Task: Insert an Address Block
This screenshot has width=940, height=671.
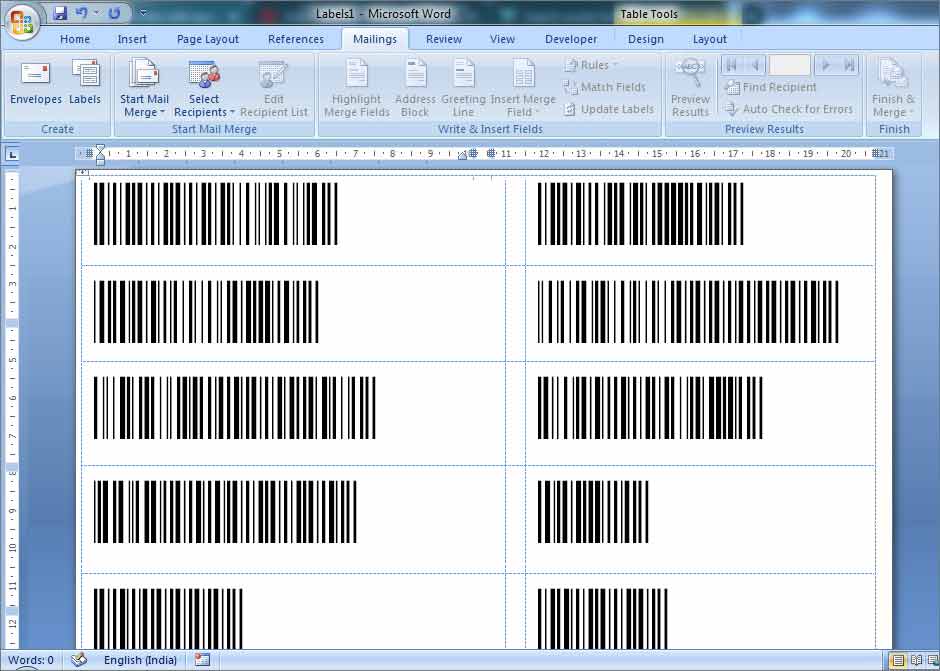Action: tap(415, 89)
